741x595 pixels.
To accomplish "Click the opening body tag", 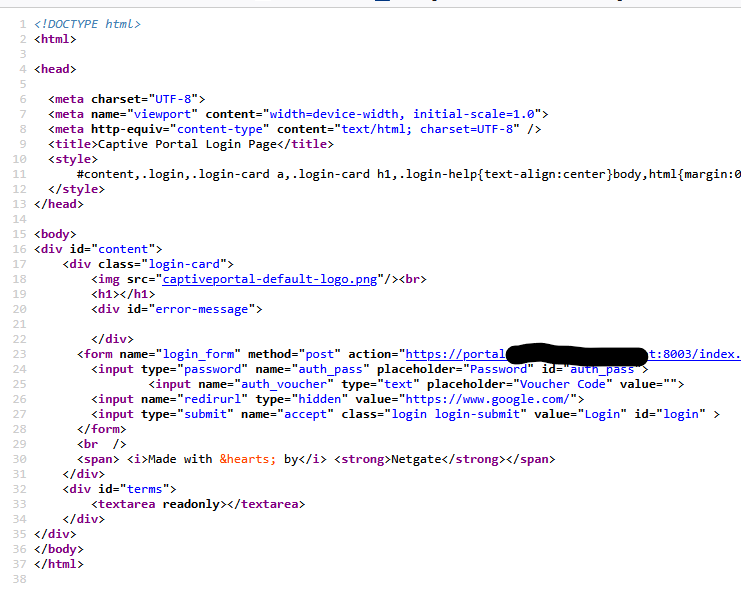I will (55, 234).
